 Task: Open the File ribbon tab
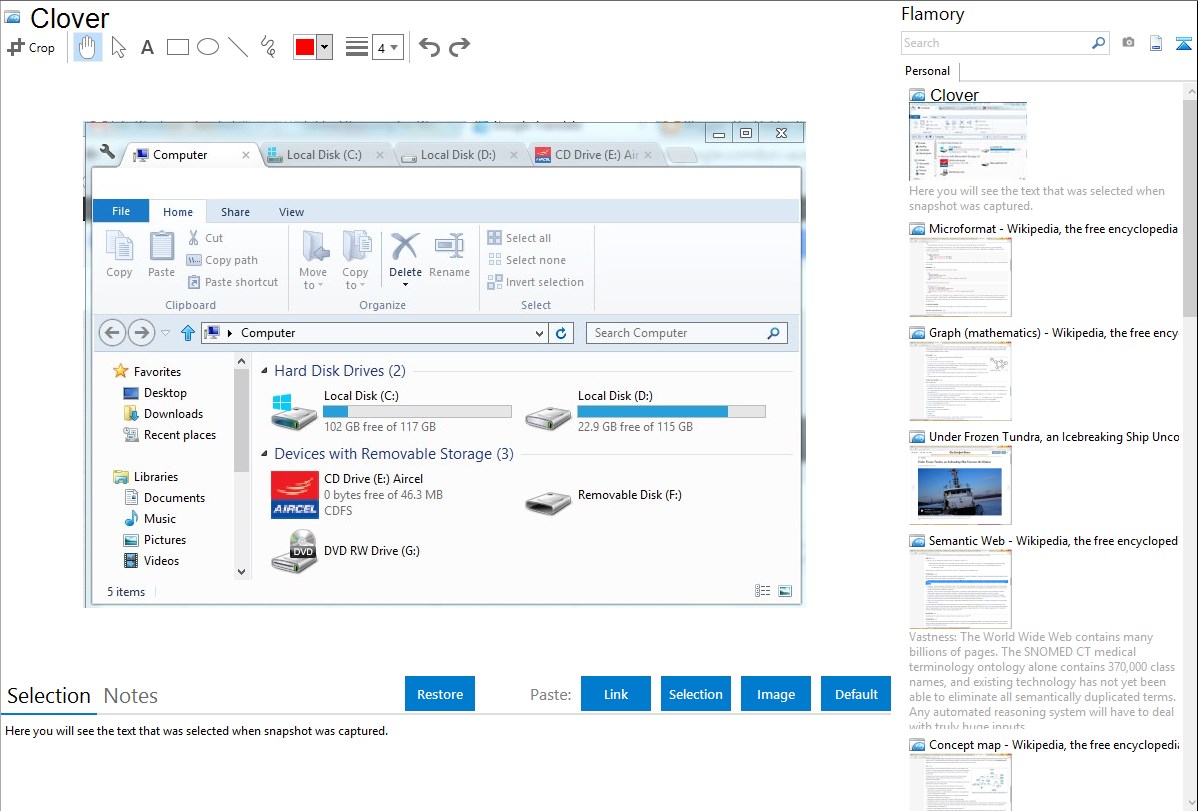coord(121,211)
